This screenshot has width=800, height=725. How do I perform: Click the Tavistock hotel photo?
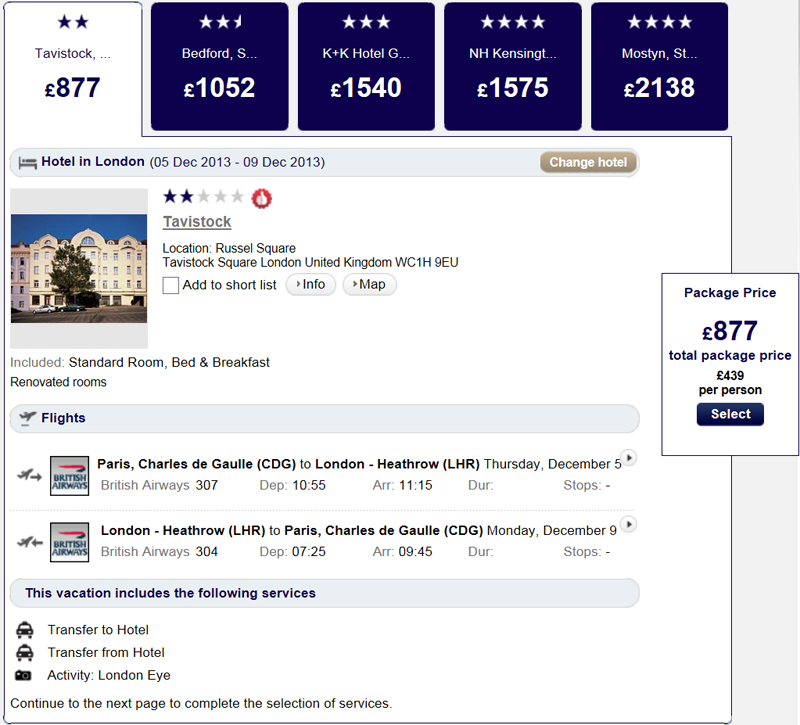(79, 268)
